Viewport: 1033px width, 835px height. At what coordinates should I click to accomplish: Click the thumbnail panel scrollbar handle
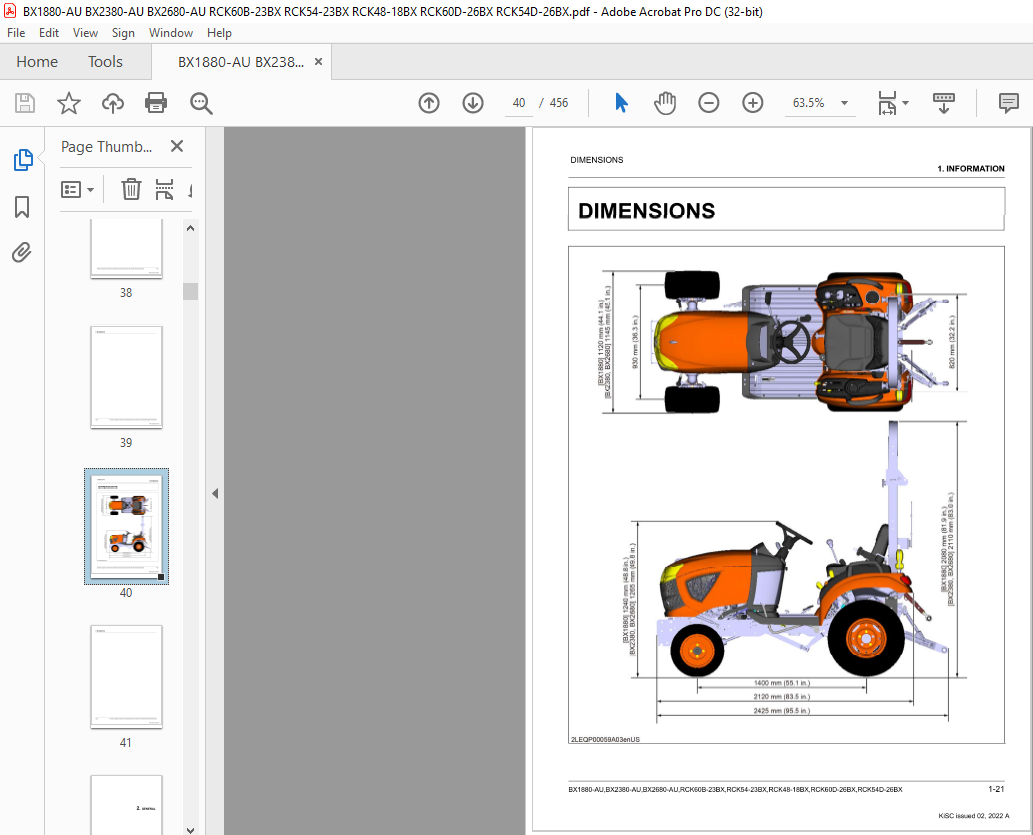[190, 291]
